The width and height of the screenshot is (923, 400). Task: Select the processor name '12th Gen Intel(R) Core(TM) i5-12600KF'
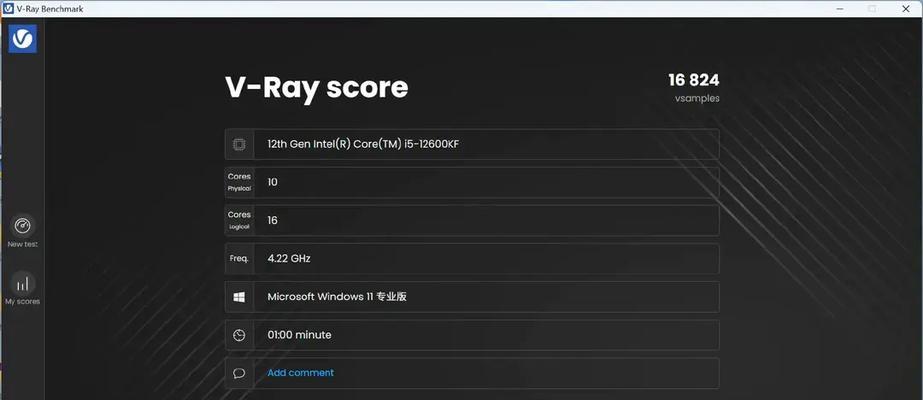[363, 144]
